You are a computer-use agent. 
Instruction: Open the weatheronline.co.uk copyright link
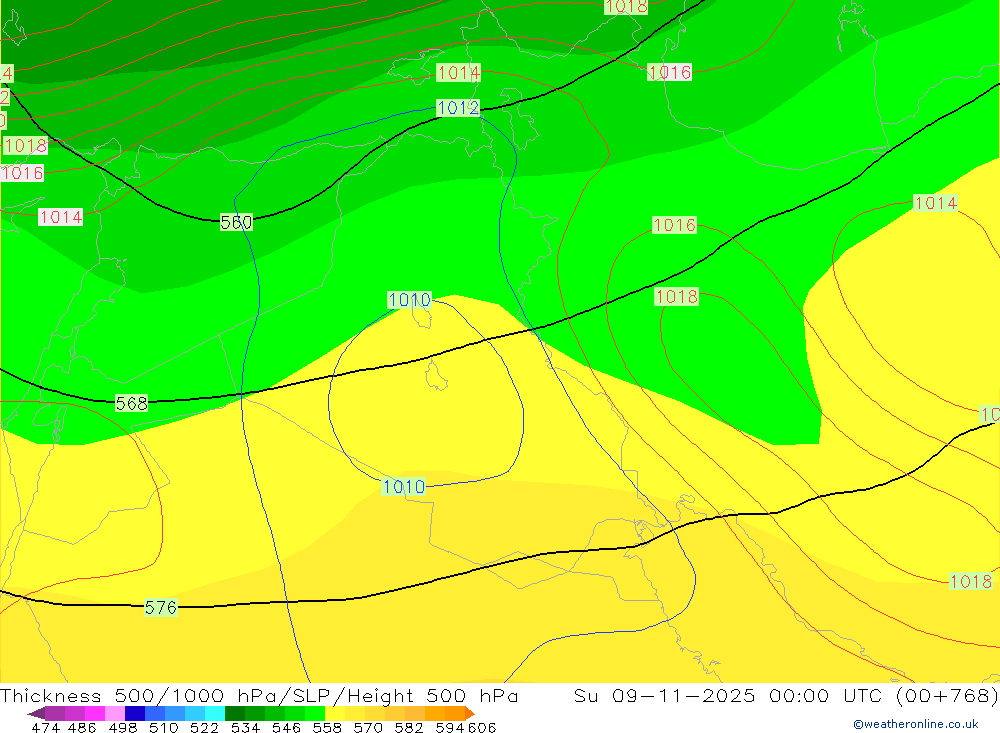pyautogui.click(x=916, y=724)
